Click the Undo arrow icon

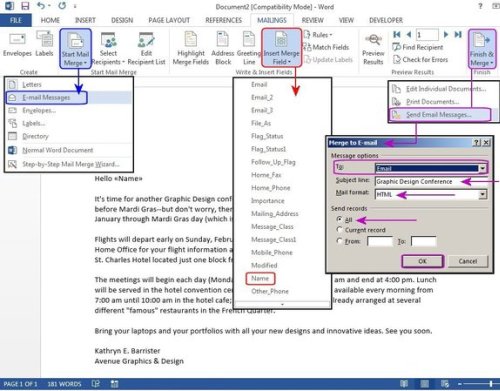point(41,6)
